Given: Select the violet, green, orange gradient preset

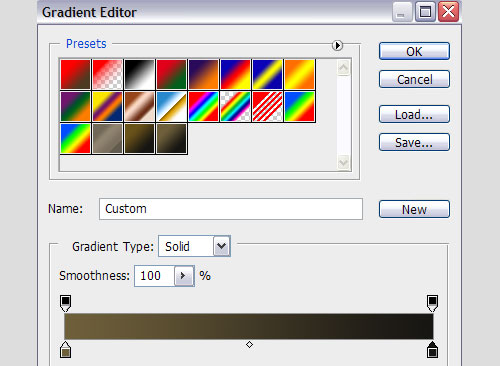Looking at the screenshot, I should 75,106.
